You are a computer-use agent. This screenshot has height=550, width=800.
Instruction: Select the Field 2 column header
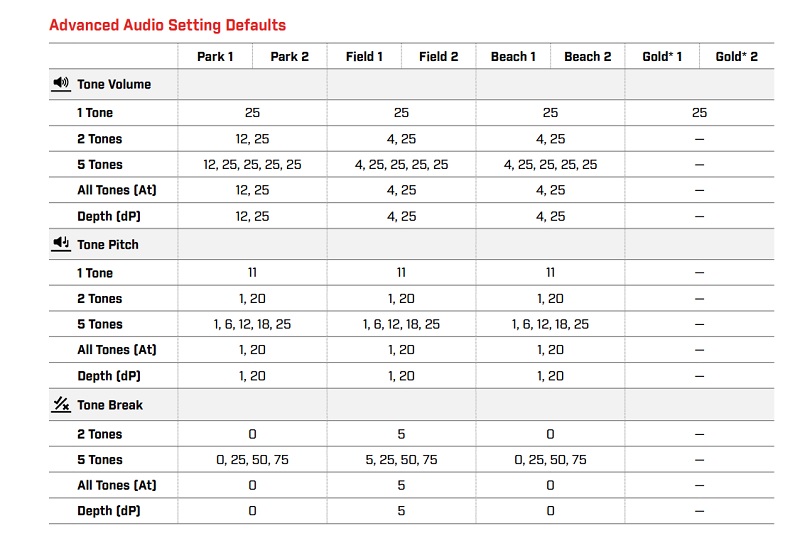438,57
